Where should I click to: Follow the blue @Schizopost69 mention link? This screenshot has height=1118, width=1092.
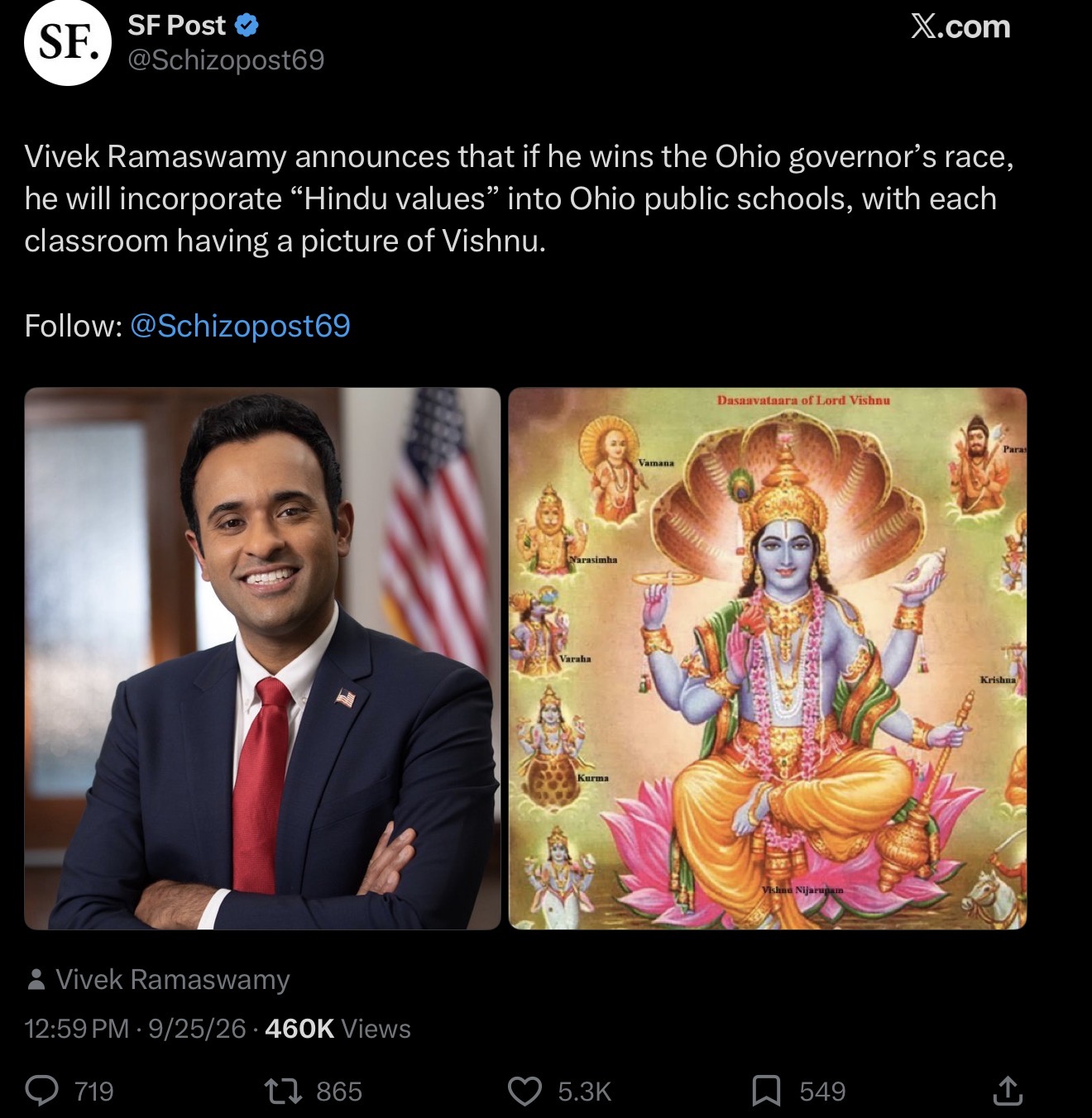pyautogui.click(x=241, y=326)
